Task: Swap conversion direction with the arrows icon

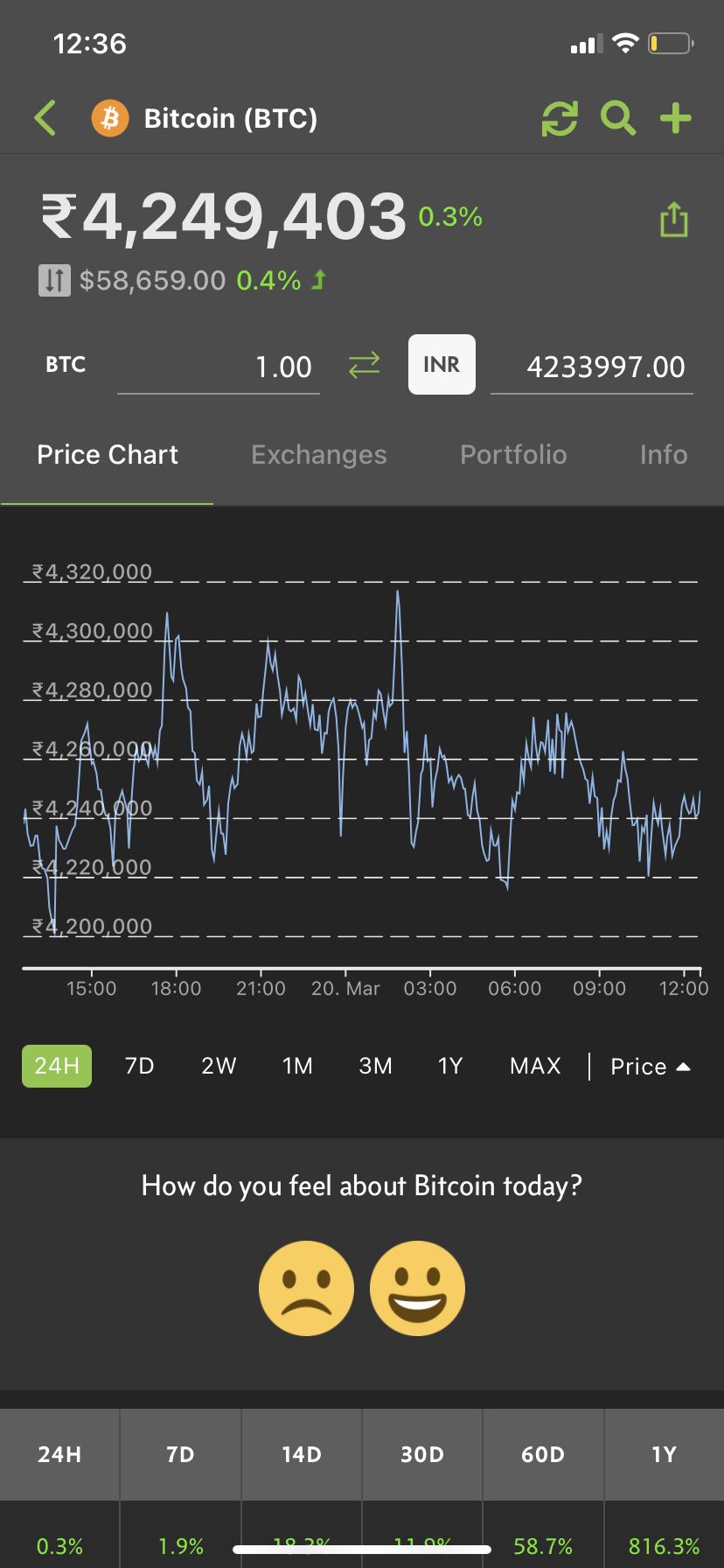Action: tap(364, 365)
